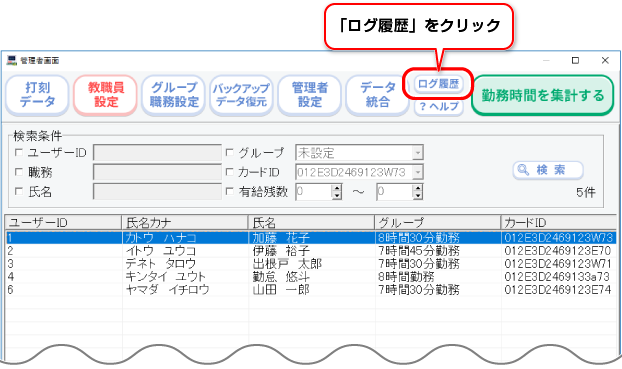Enable the ユーザーID checkbox
622x369 pixels.
point(19,153)
